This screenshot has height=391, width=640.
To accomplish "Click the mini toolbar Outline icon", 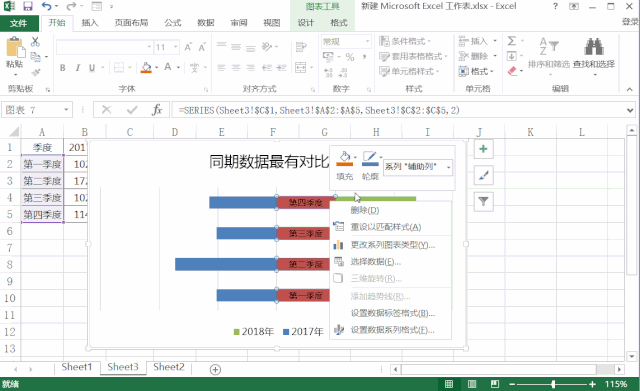I will tap(370, 159).
